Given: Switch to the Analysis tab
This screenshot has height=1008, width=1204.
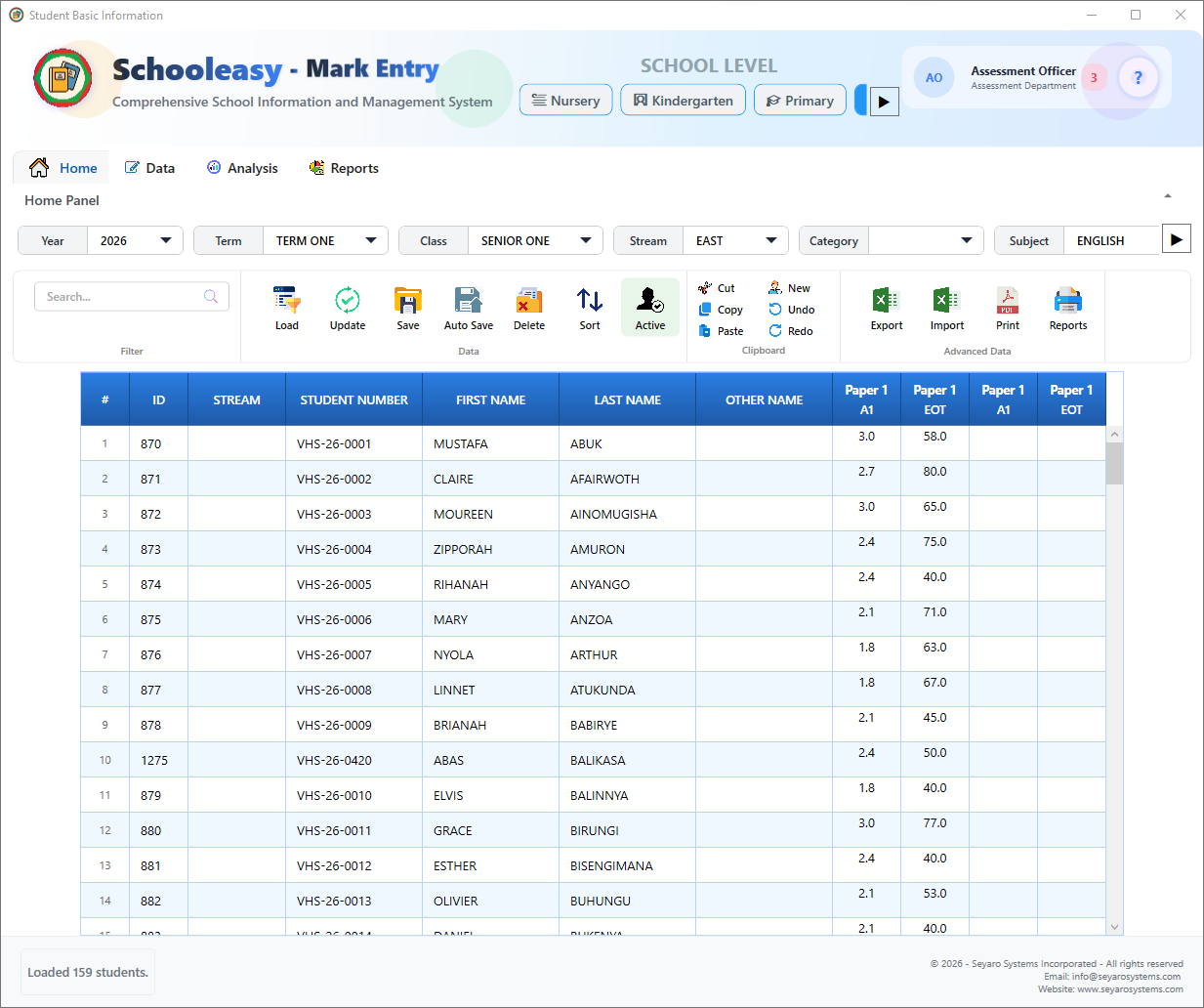Looking at the screenshot, I should point(242,168).
